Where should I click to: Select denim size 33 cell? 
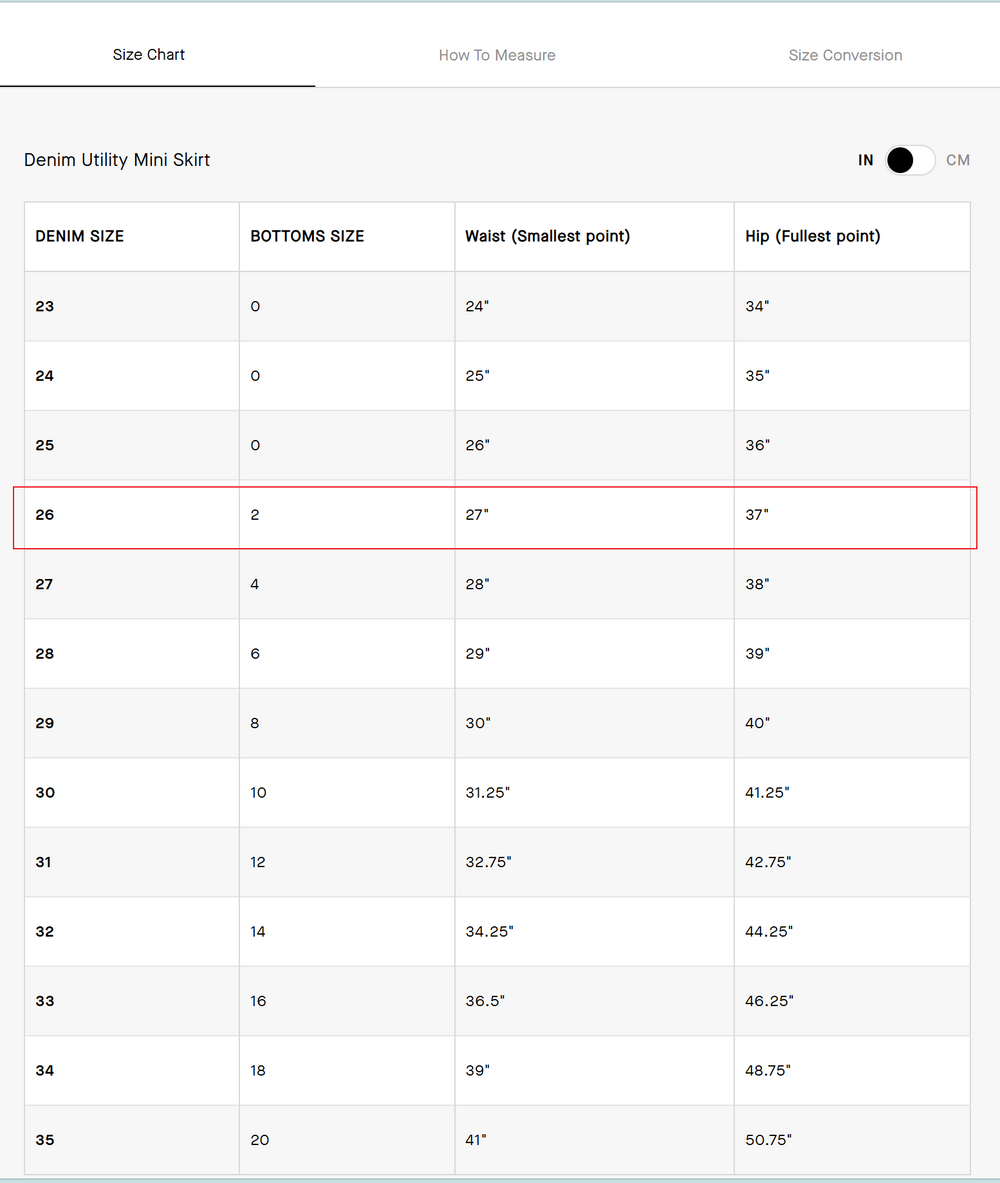point(132,1000)
